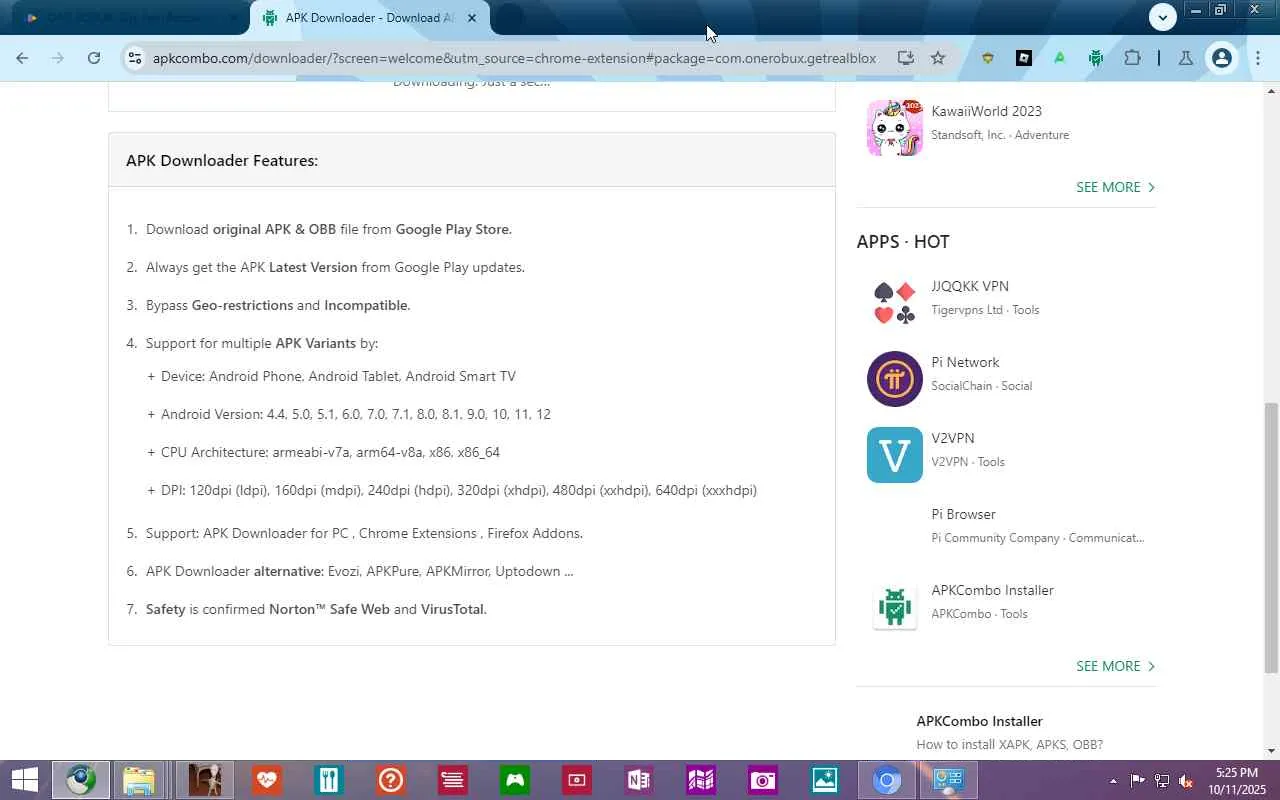Open the muted volume tray icon
This screenshot has width=1280, height=800.
tap(1186, 781)
